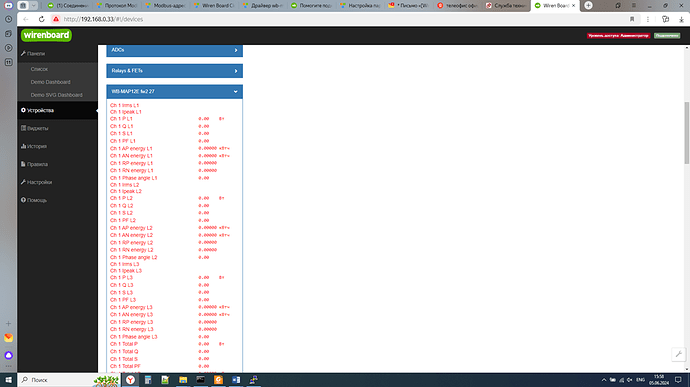Viewport: 690px width, 387px height.
Task: Open File Explorer from the taskbar
Action: coord(183,380)
